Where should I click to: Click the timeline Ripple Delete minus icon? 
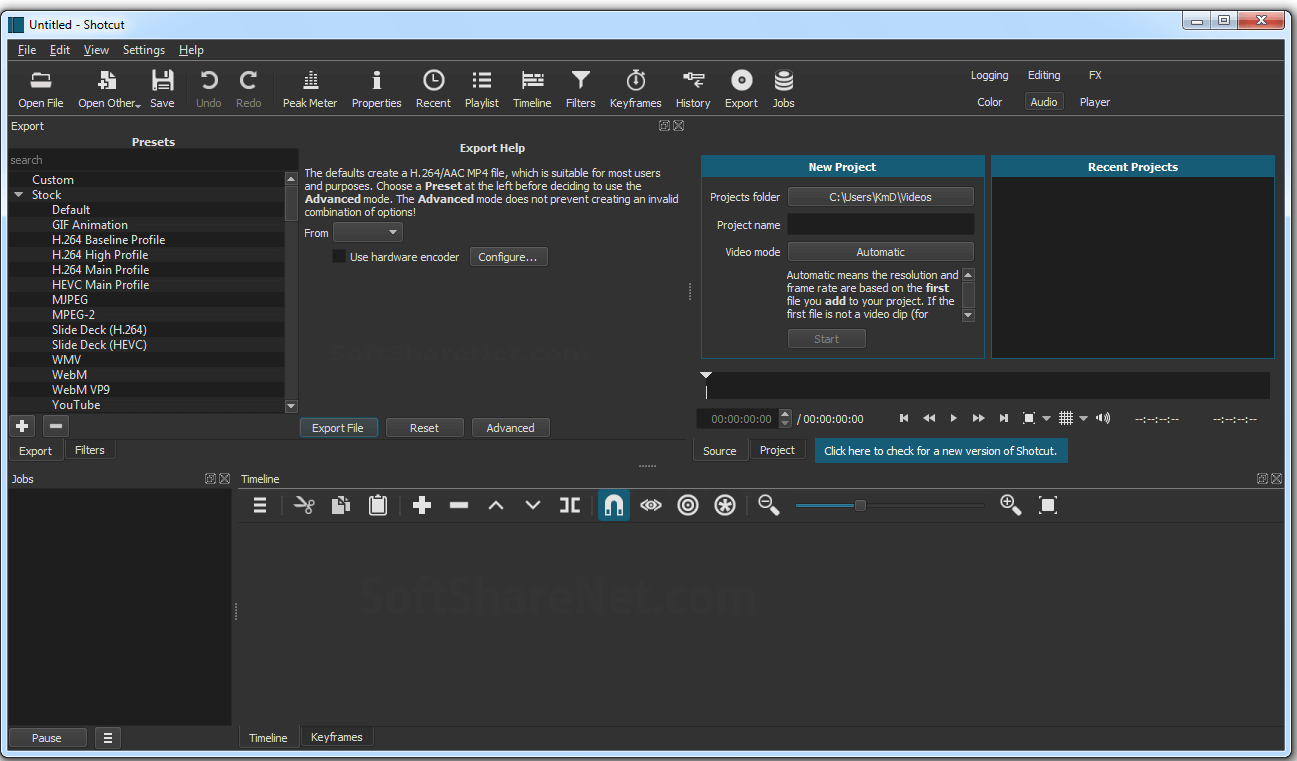click(459, 506)
